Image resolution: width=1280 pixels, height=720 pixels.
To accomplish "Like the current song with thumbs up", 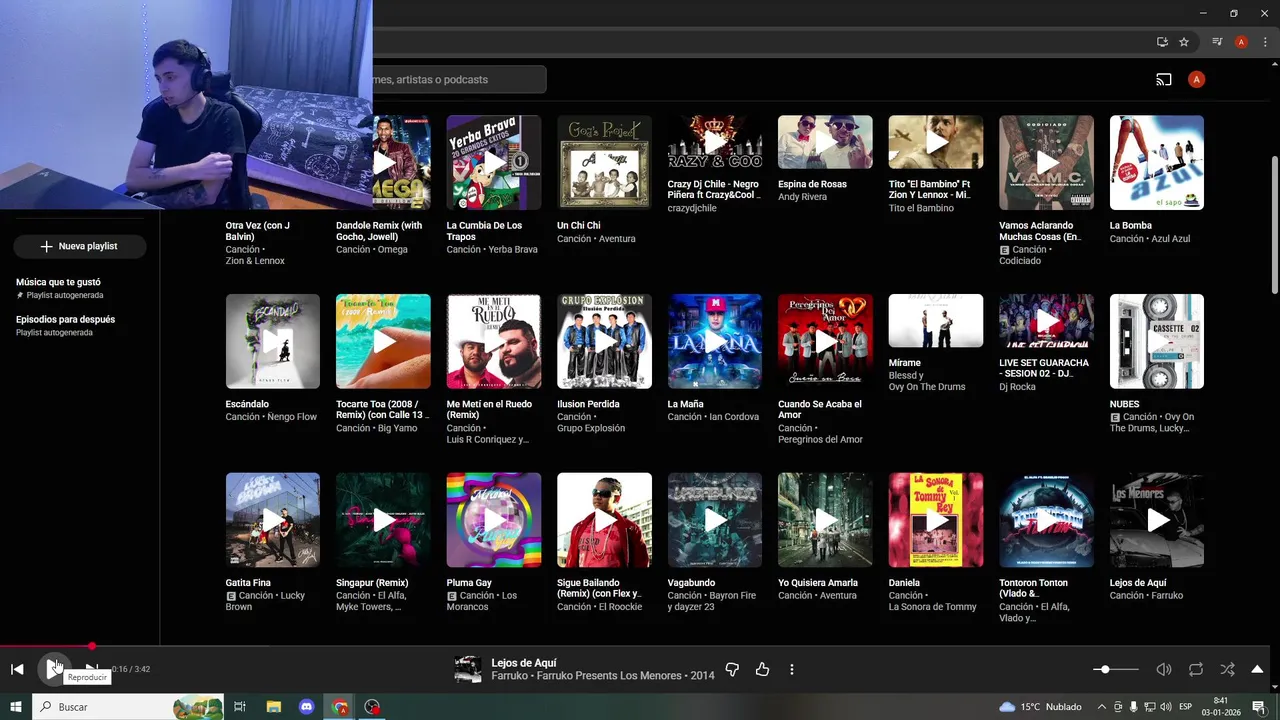I will 763,669.
